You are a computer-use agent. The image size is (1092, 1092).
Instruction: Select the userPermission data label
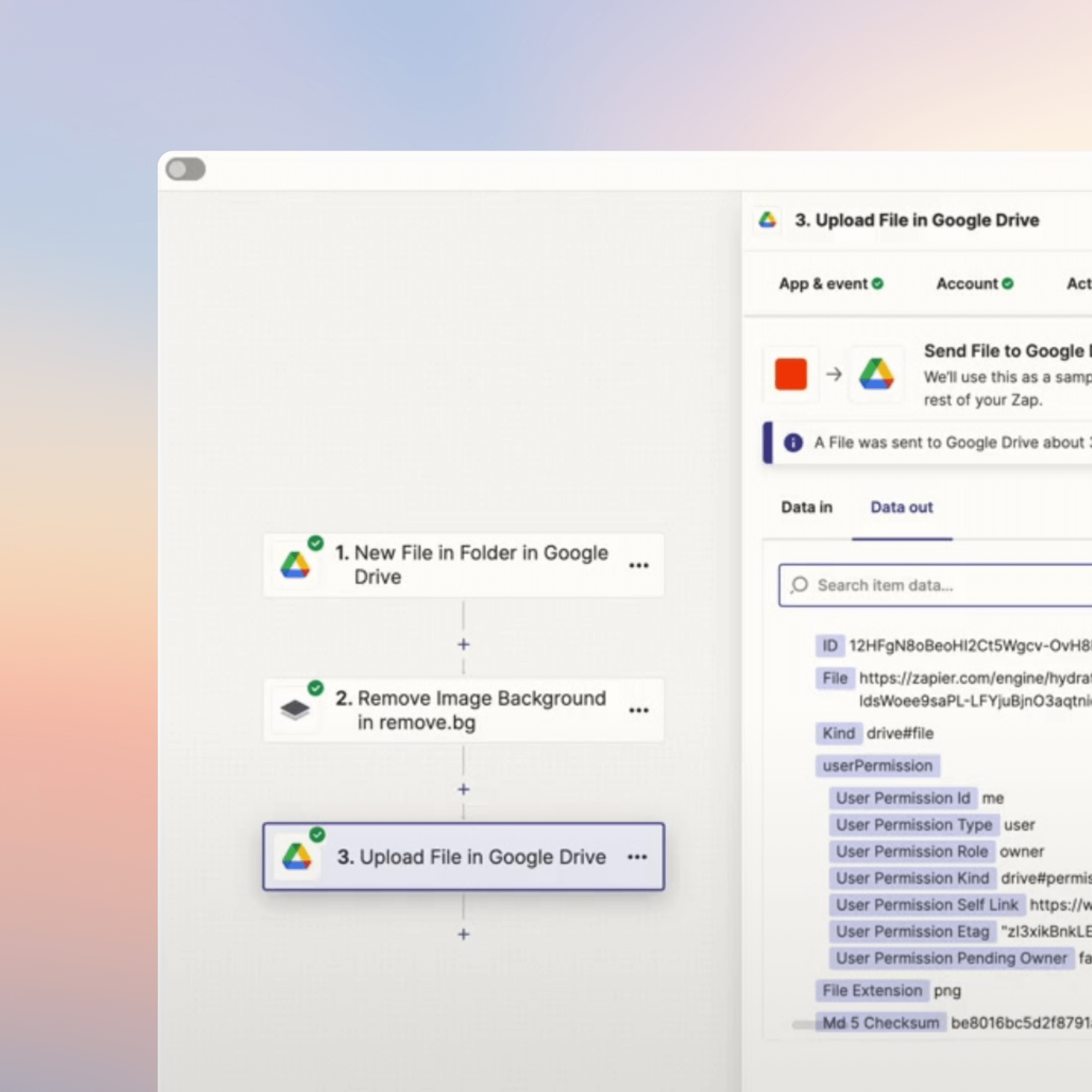[877, 765]
